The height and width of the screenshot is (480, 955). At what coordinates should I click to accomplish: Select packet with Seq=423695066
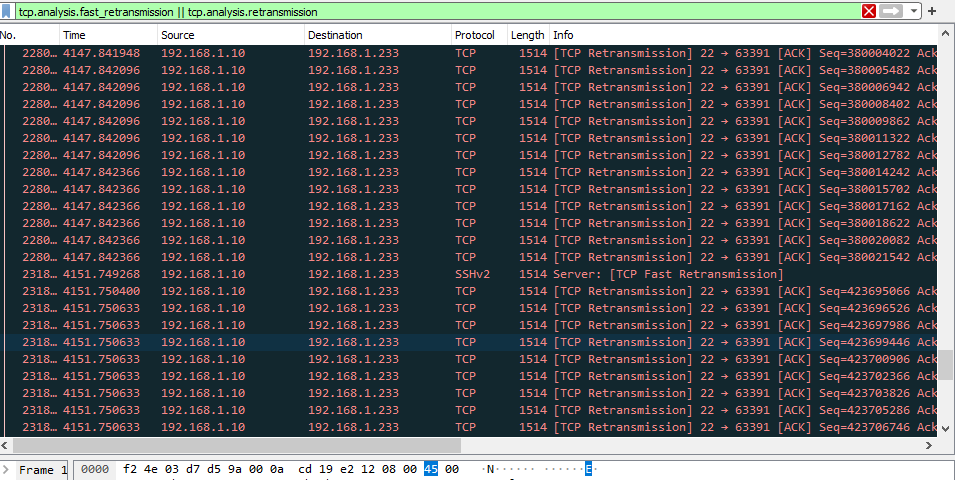pos(469,291)
